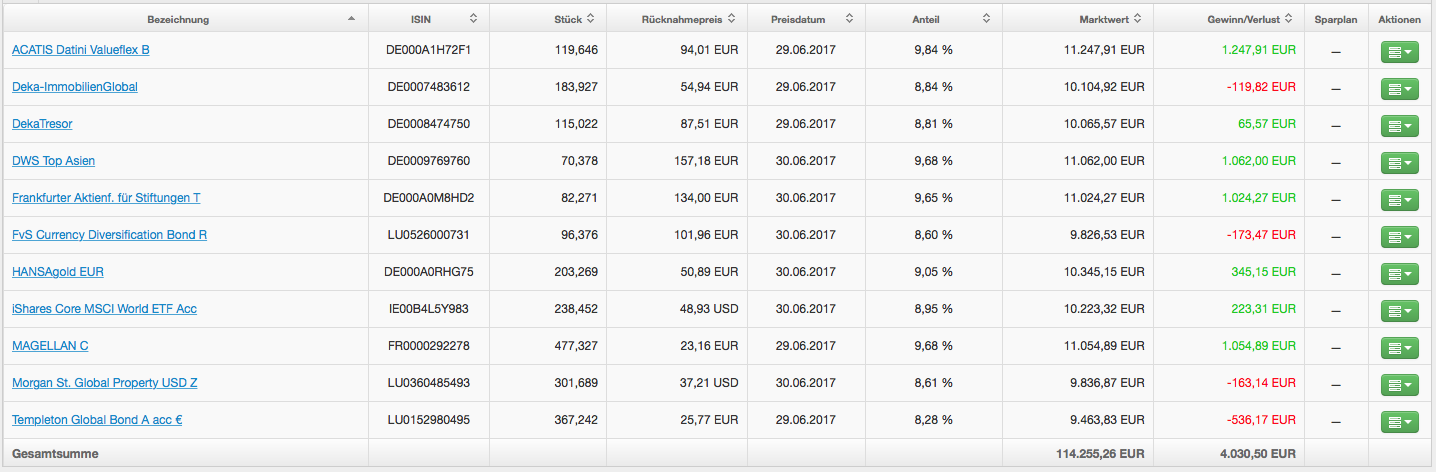The height and width of the screenshot is (472, 1436).
Task: Click action button for iShares Core MSCI World
Action: (1399, 311)
